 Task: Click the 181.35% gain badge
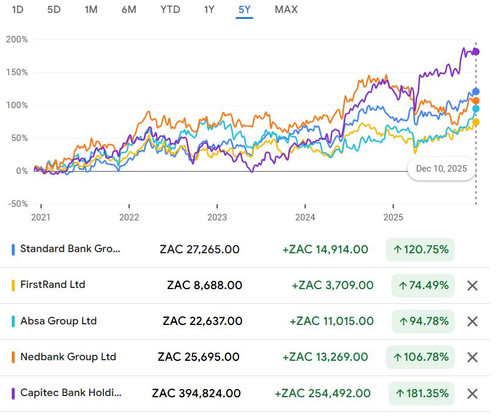click(x=422, y=394)
